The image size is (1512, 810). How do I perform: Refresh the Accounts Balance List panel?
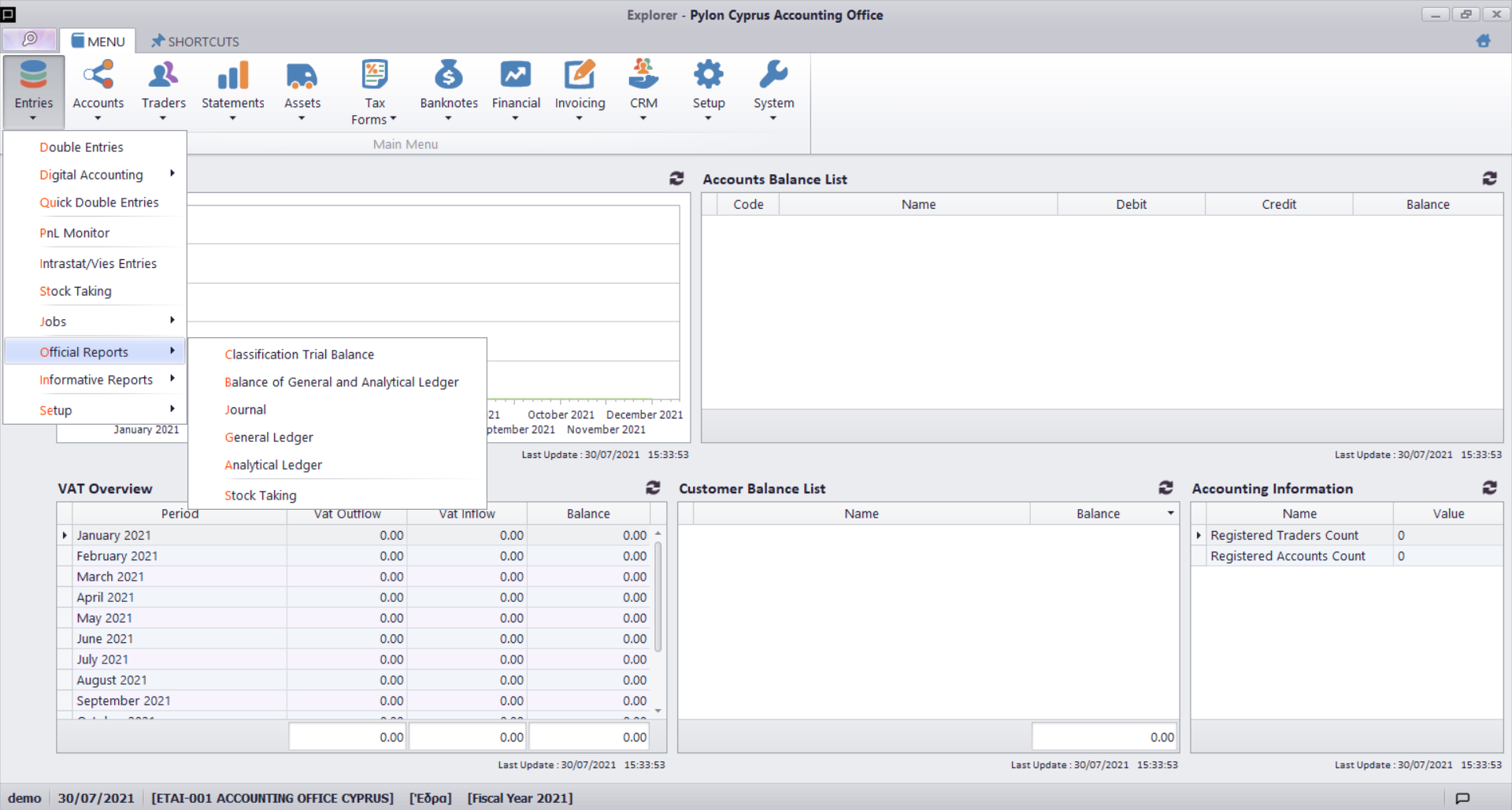pos(1489,179)
